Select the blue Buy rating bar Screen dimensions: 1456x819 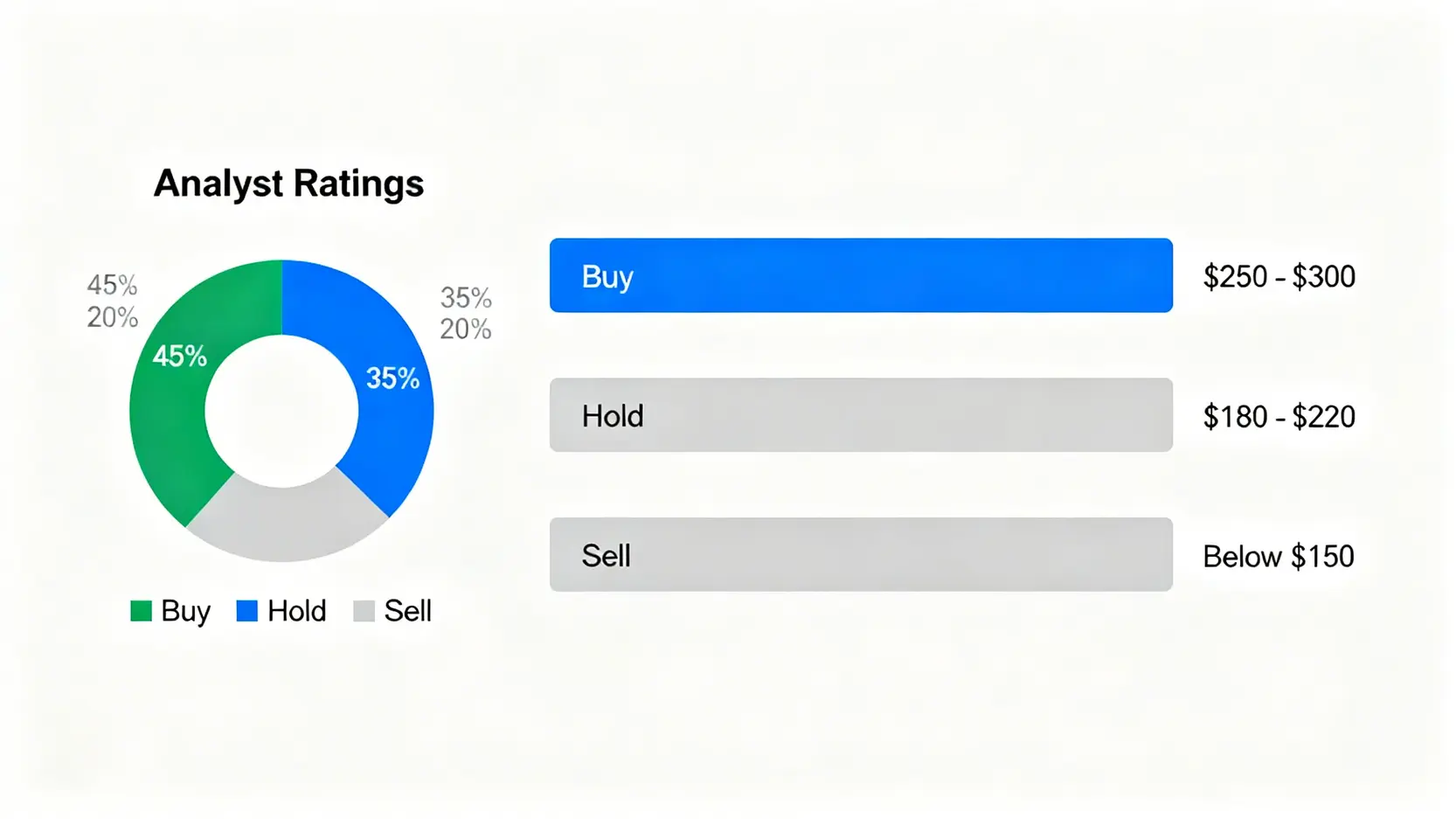pos(860,275)
